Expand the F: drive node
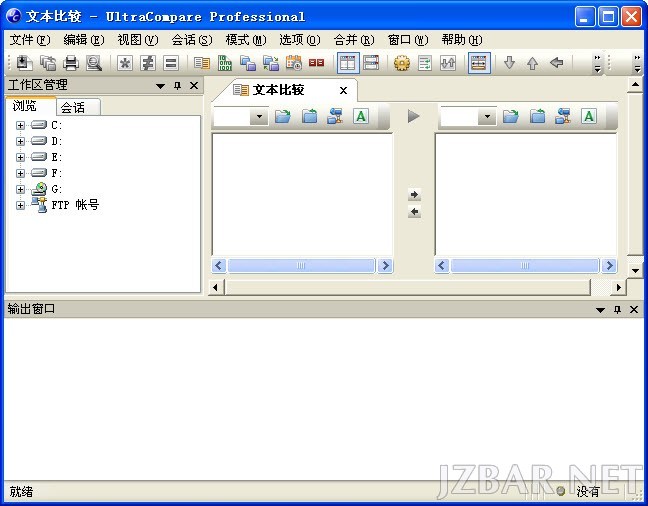 click(20, 173)
